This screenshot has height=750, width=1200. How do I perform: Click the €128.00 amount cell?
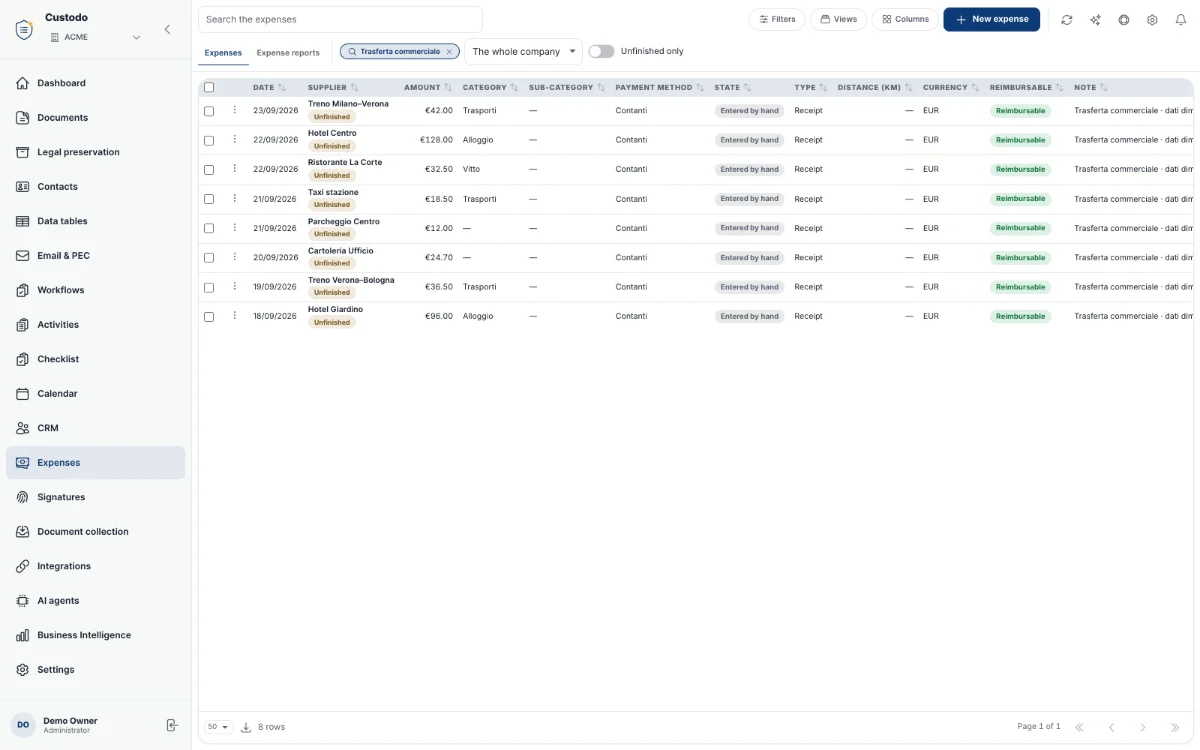[x=436, y=140]
